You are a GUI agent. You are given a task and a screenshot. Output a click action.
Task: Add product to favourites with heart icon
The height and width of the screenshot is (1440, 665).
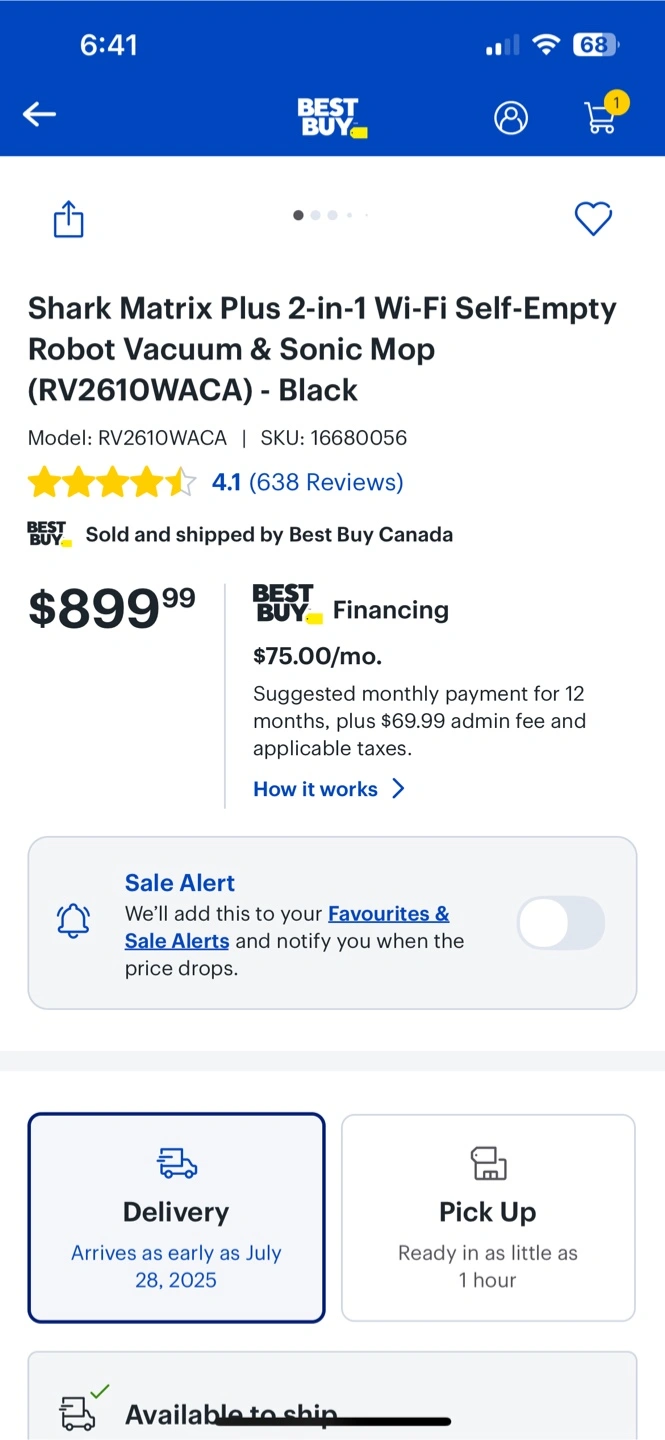coord(593,219)
